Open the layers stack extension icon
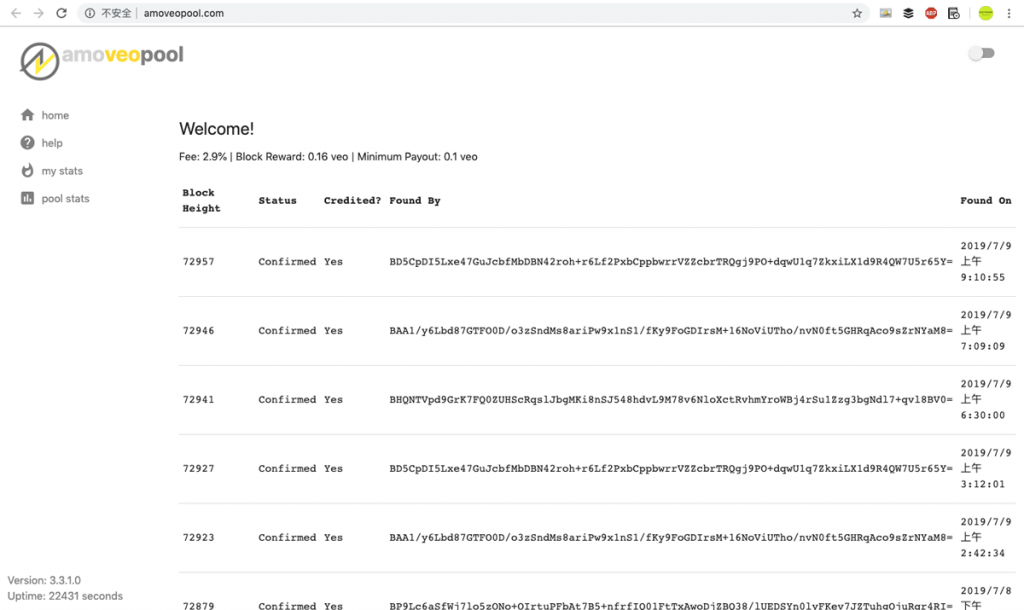 [908, 14]
